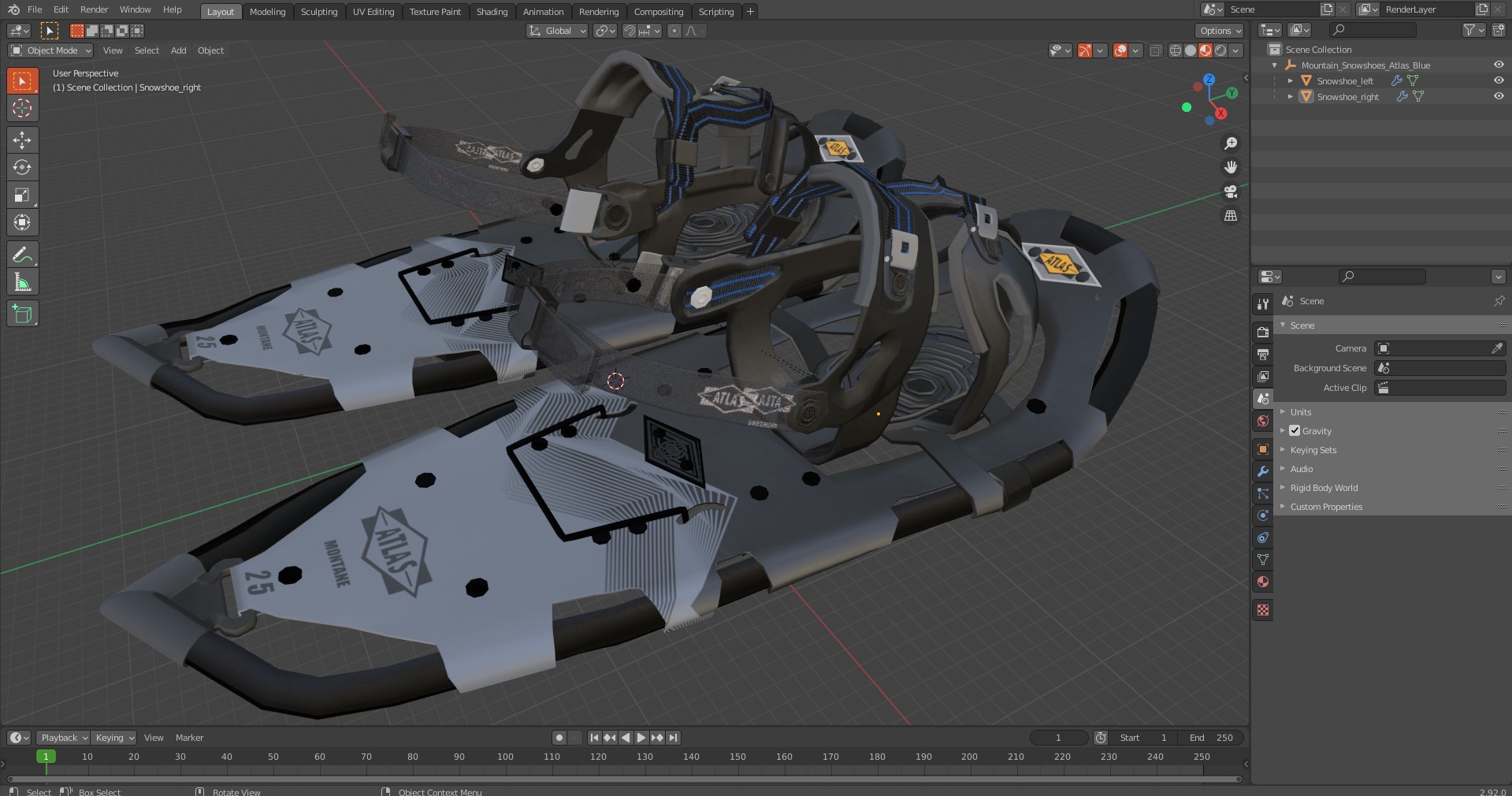Open the Render properties tab

tap(1263, 333)
